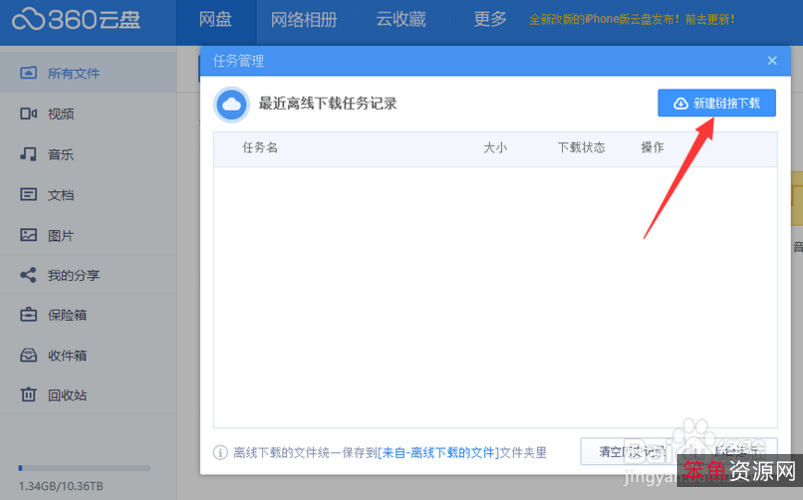Image resolution: width=803 pixels, height=500 pixels.
Task: Open 所有文件 in the sidebar
Action: pos(88,73)
